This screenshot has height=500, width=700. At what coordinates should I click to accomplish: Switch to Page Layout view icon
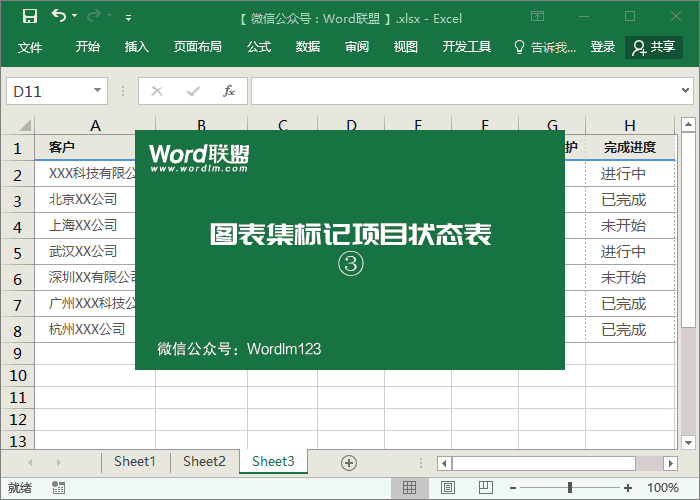pyautogui.click(x=448, y=488)
